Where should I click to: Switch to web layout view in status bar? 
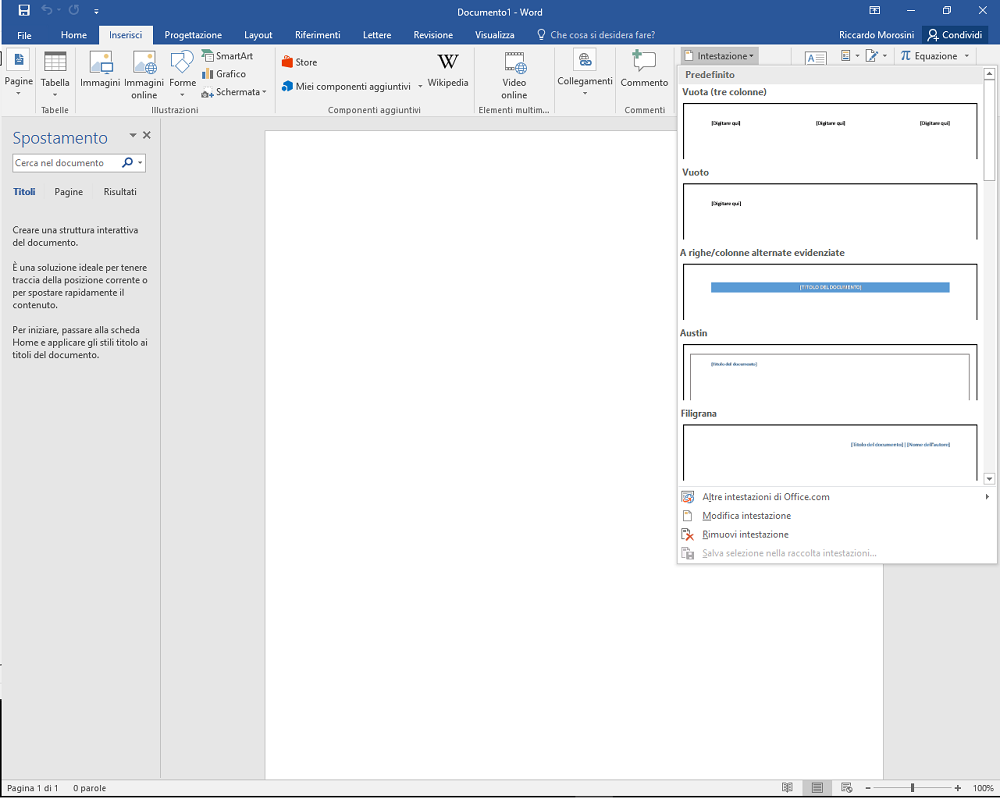point(846,788)
